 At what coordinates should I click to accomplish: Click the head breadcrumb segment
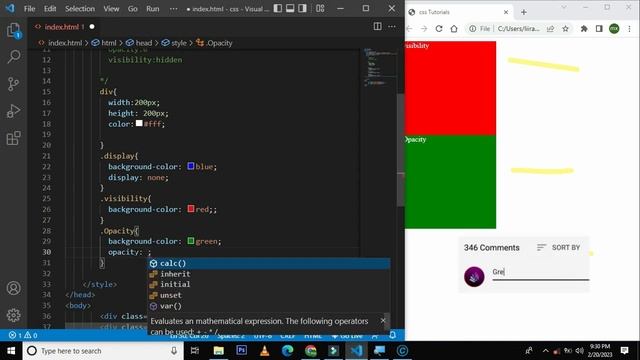coord(144,43)
